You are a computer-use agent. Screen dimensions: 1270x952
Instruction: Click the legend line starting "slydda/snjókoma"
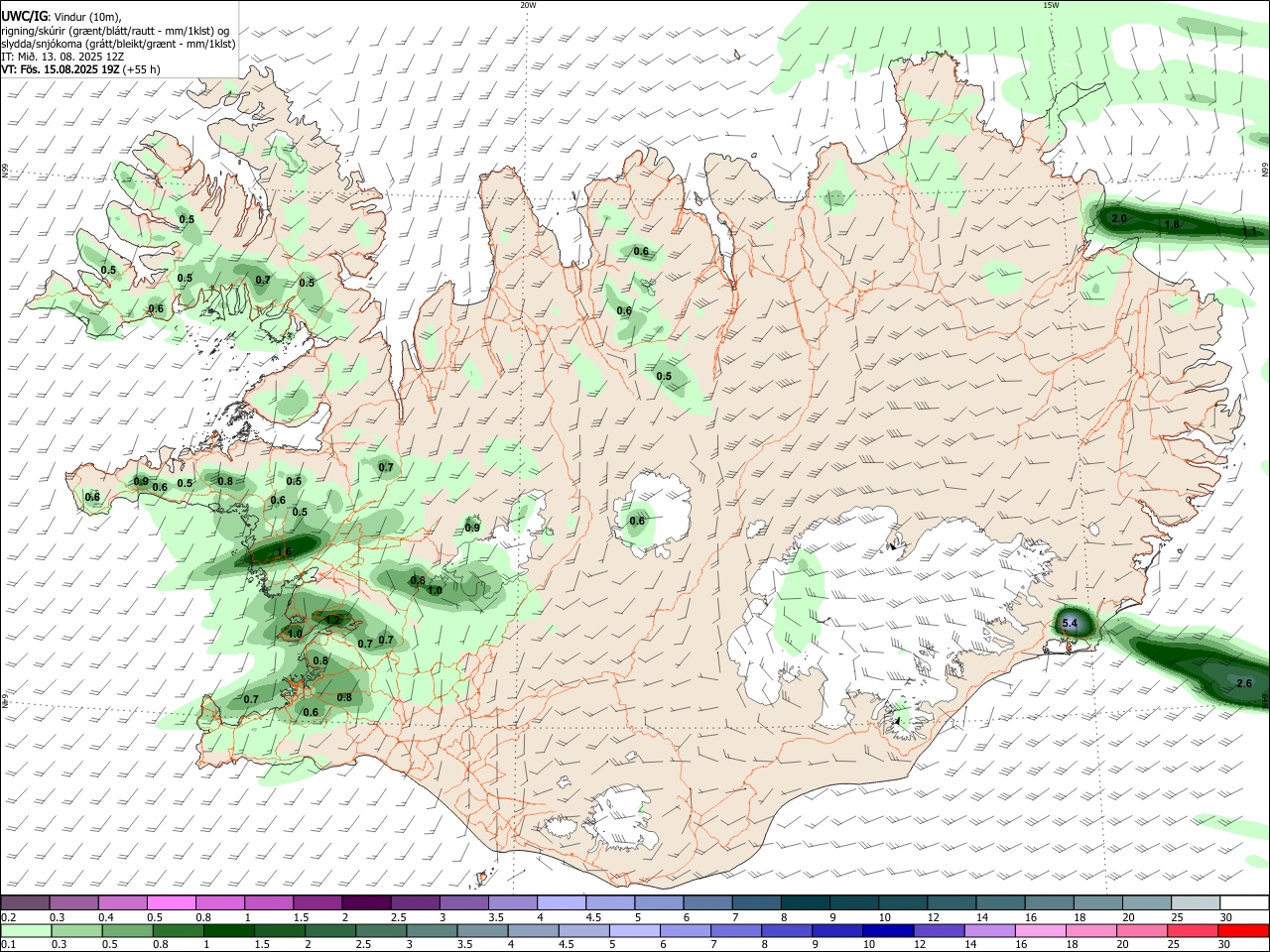pos(118,44)
